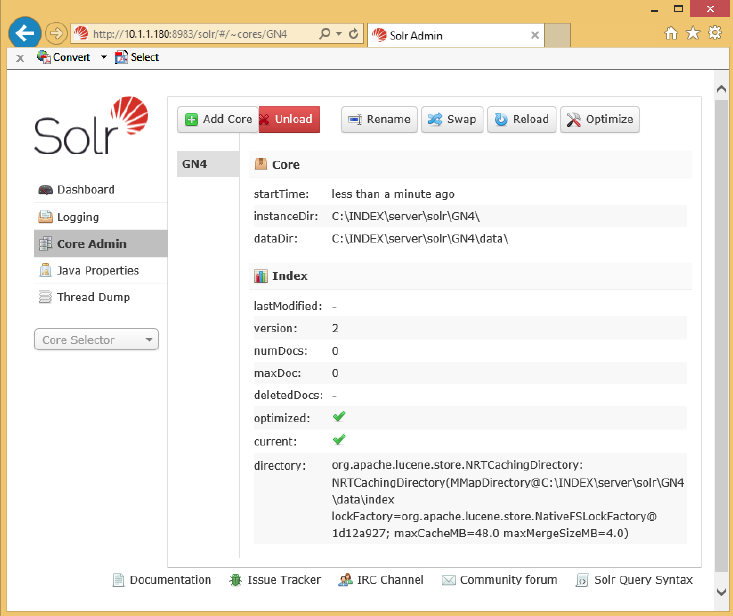Click the green plus Add Core icon
733x616 pixels.
click(x=191, y=120)
